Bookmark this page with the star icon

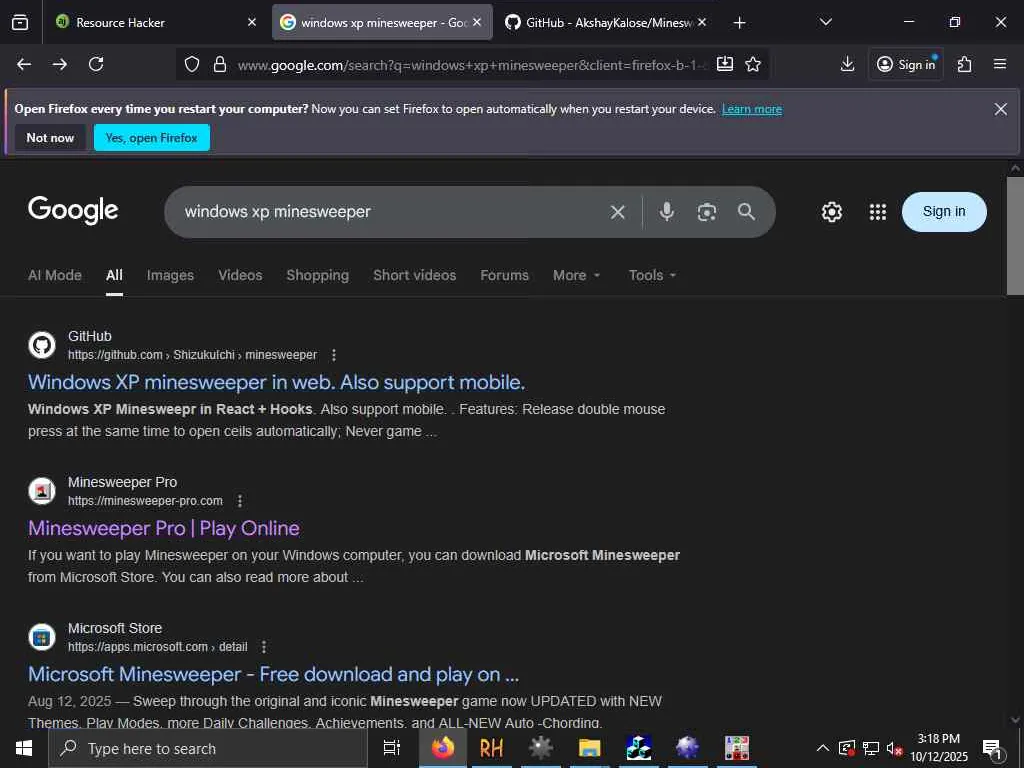753,64
